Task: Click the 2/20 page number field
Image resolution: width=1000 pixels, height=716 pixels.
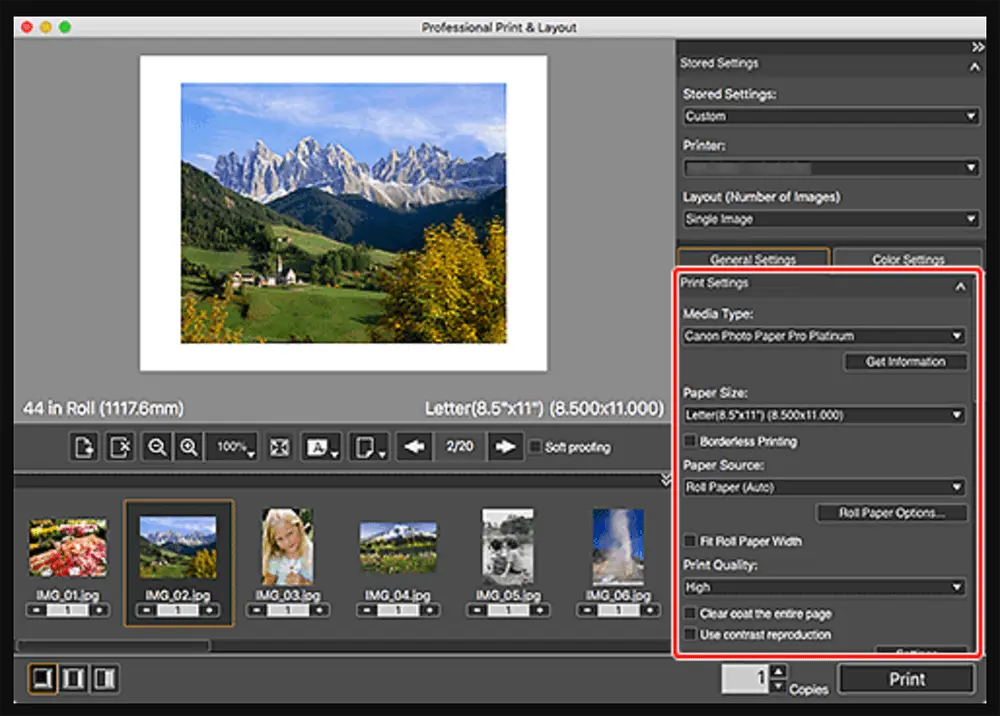Action: [460, 446]
